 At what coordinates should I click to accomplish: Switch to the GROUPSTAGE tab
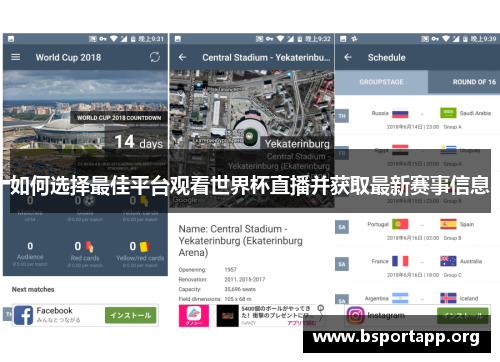tap(381, 82)
